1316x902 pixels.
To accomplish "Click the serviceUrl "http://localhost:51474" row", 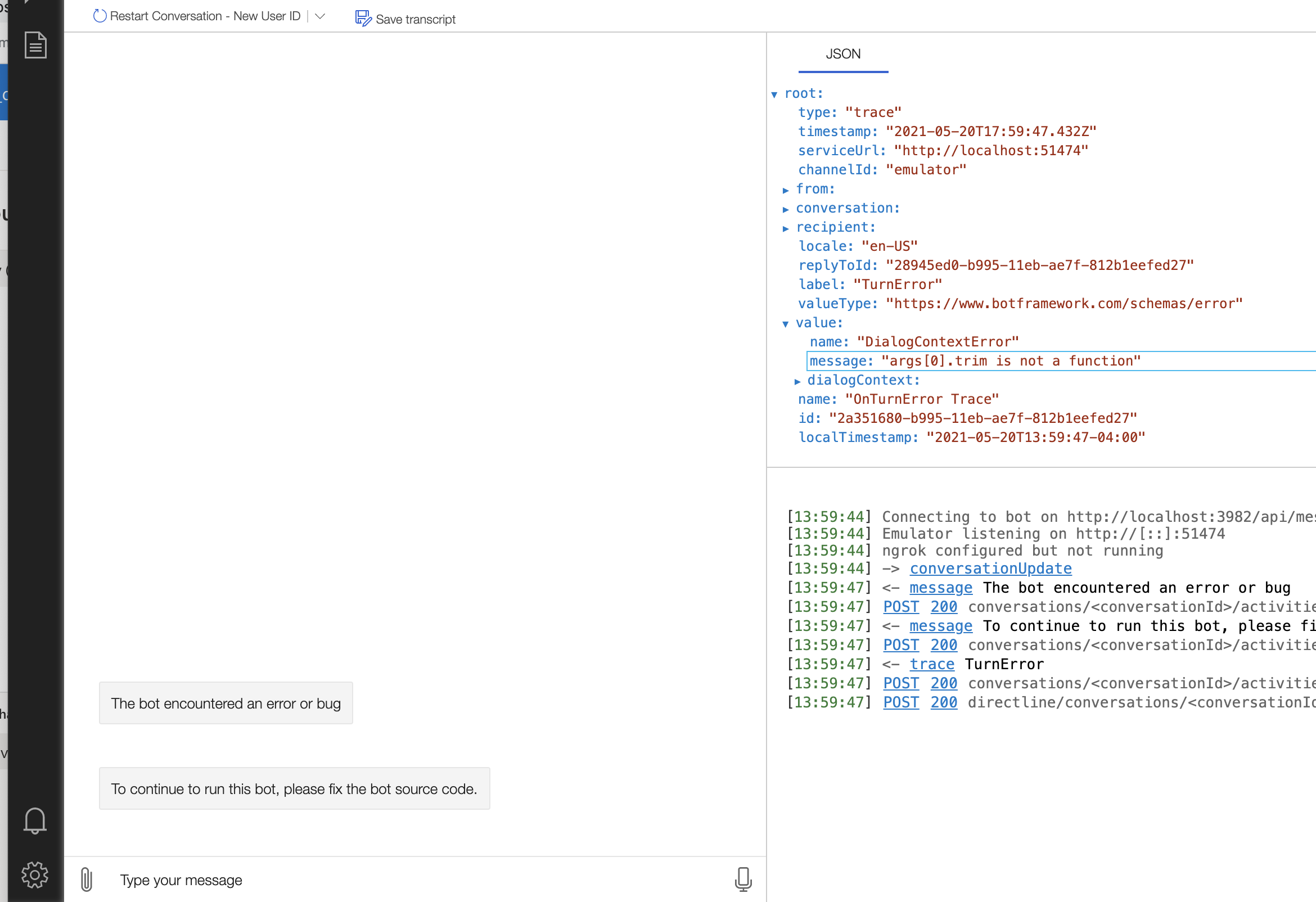I will click(943, 151).
